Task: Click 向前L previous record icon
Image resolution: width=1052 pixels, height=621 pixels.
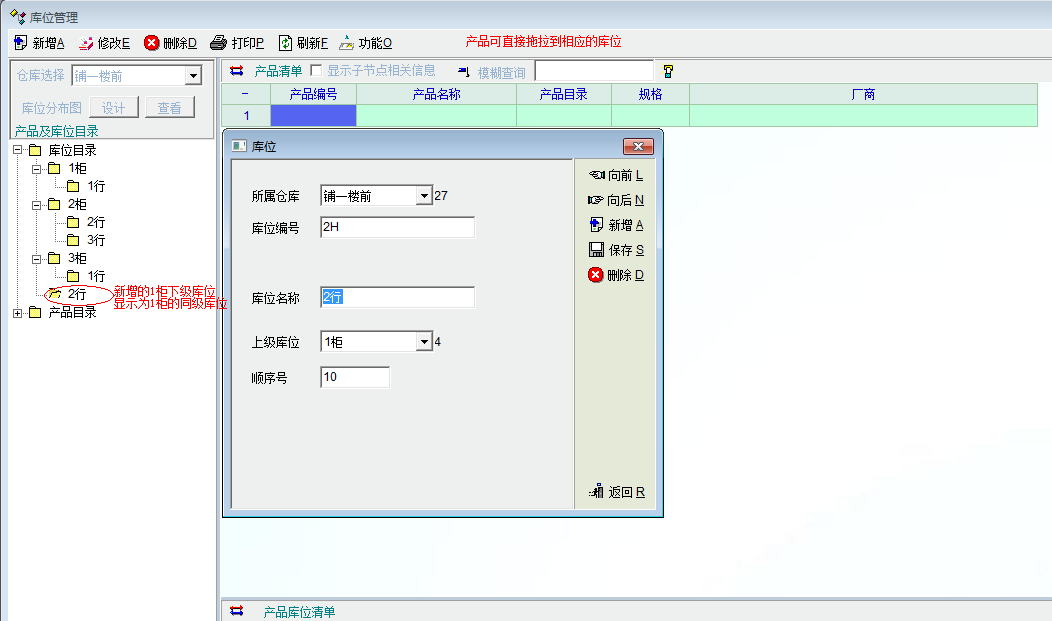Action: pyautogui.click(x=597, y=175)
